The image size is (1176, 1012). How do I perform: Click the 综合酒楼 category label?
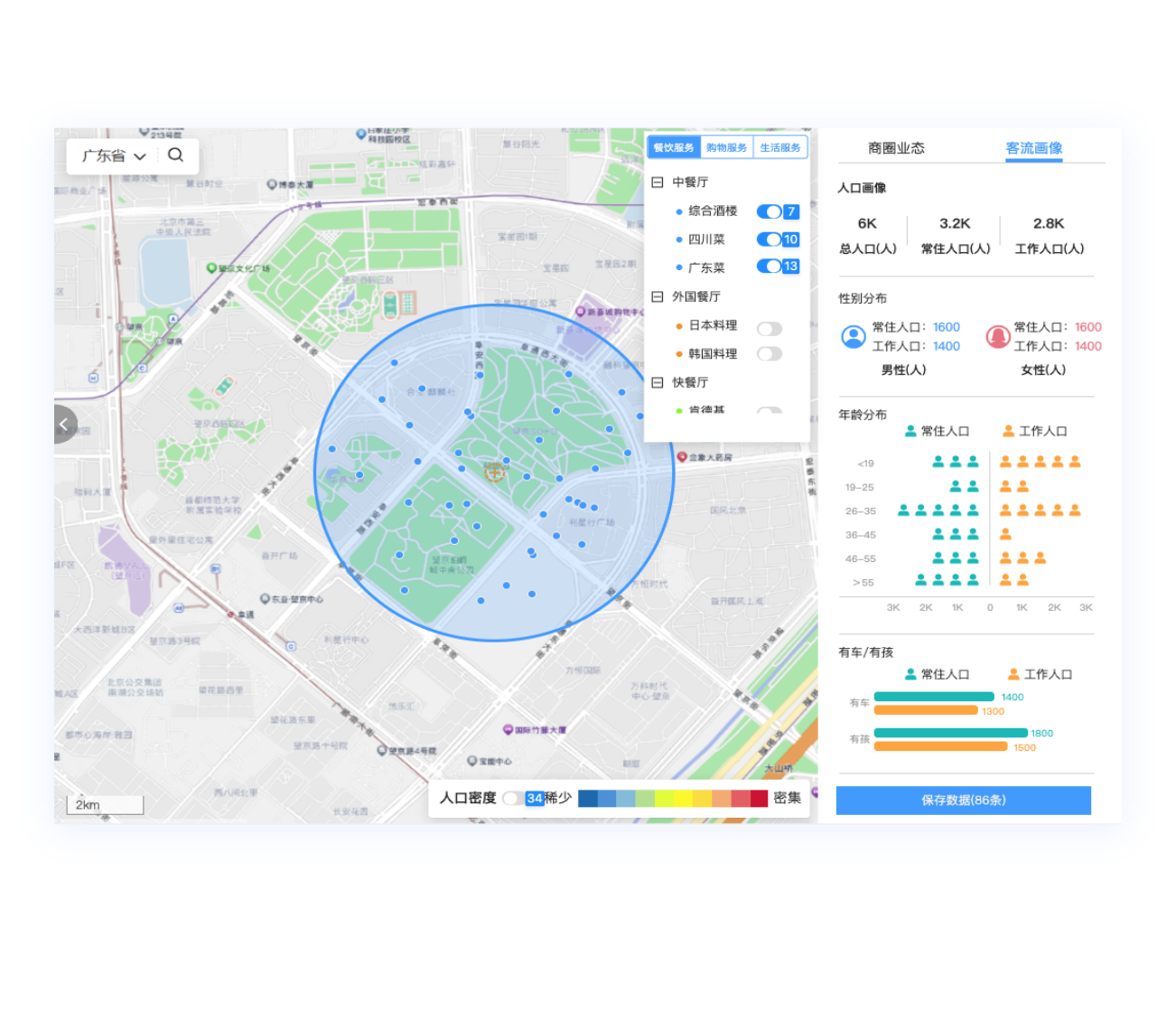tap(713, 211)
